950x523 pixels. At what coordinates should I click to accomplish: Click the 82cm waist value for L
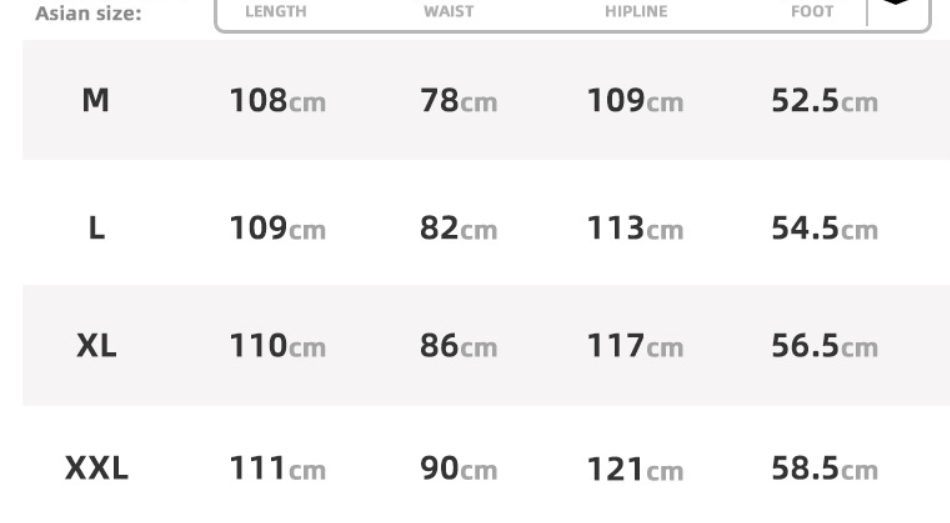[458, 230]
